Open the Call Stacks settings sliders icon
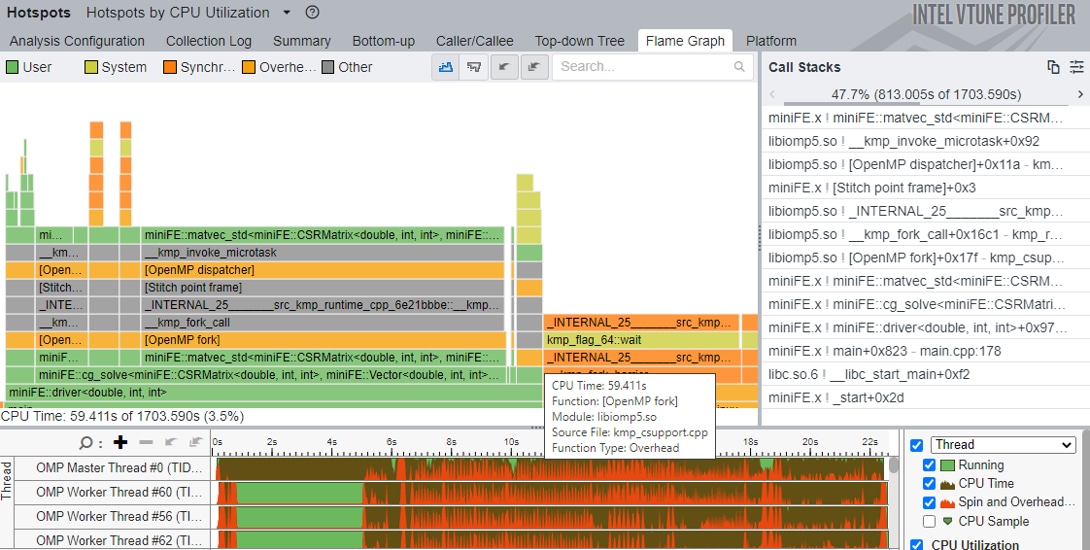The image size is (1090, 550). (1076, 67)
